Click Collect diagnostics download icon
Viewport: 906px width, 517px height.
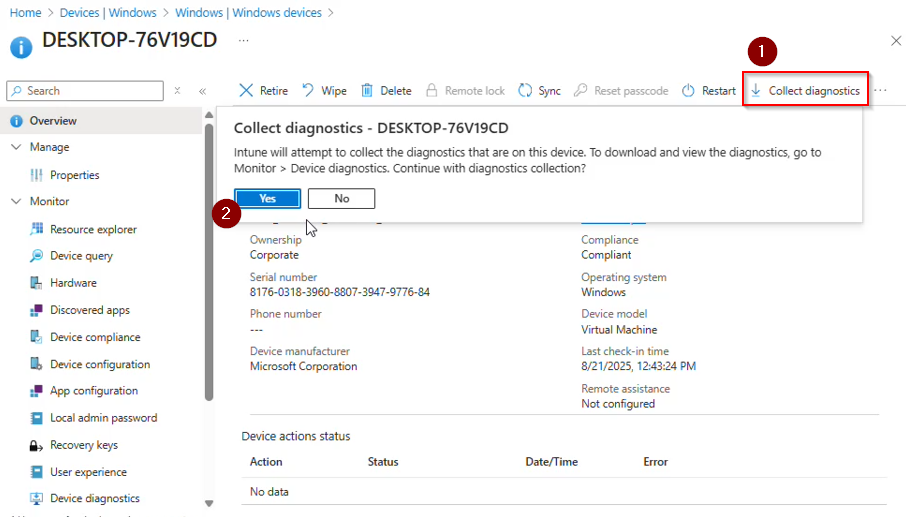click(x=756, y=91)
